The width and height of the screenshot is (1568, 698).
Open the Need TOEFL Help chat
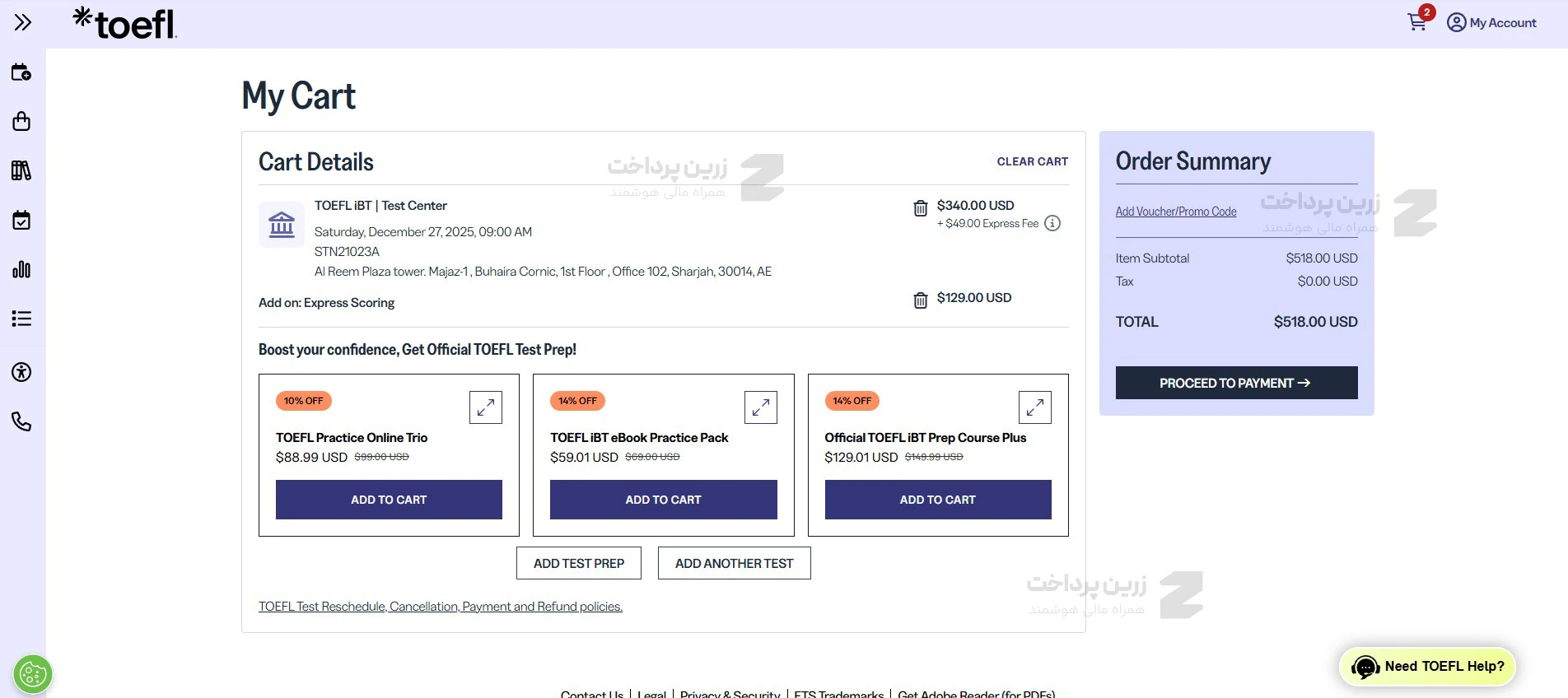[x=1428, y=667]
